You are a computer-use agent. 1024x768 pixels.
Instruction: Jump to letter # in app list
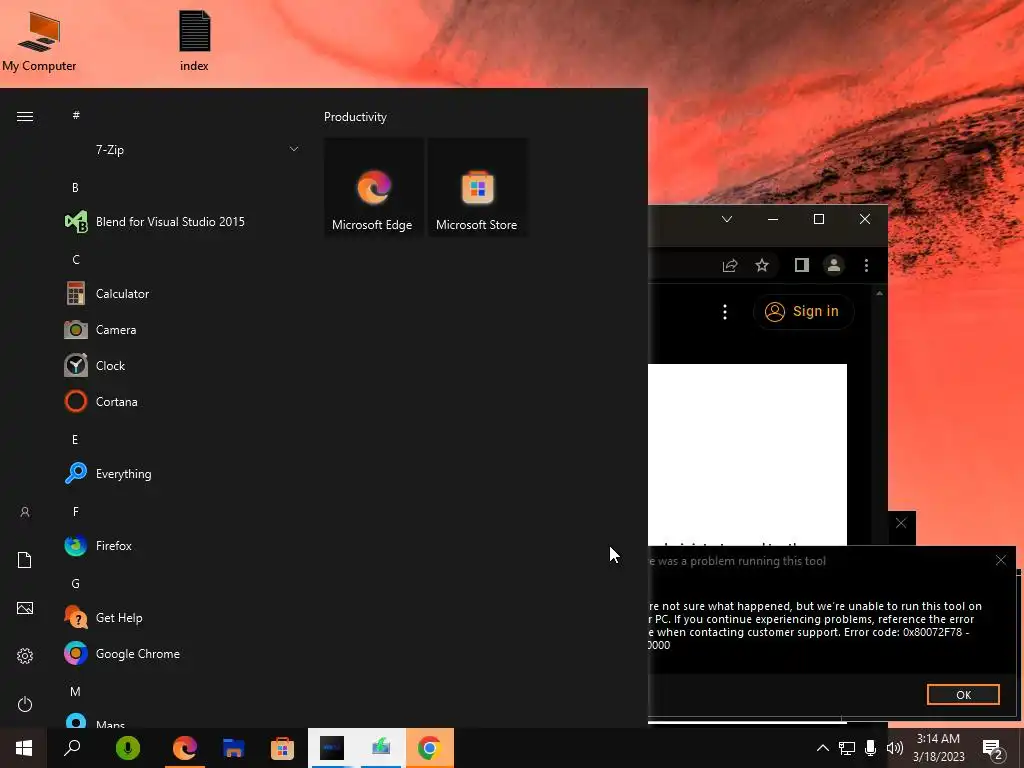tap(76, 115)
